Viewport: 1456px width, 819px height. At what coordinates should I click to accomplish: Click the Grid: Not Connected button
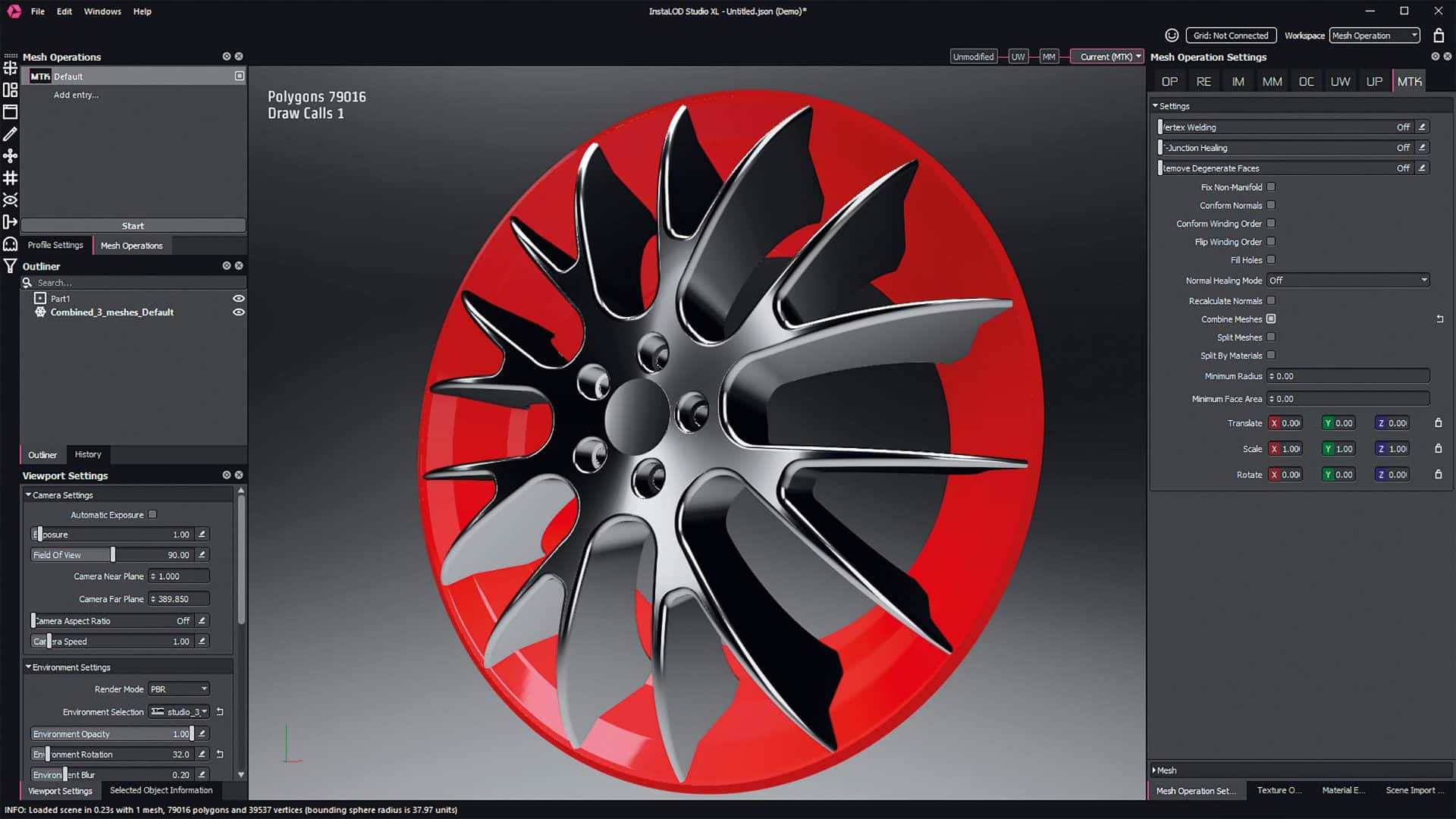click(x=1231, y=35)
